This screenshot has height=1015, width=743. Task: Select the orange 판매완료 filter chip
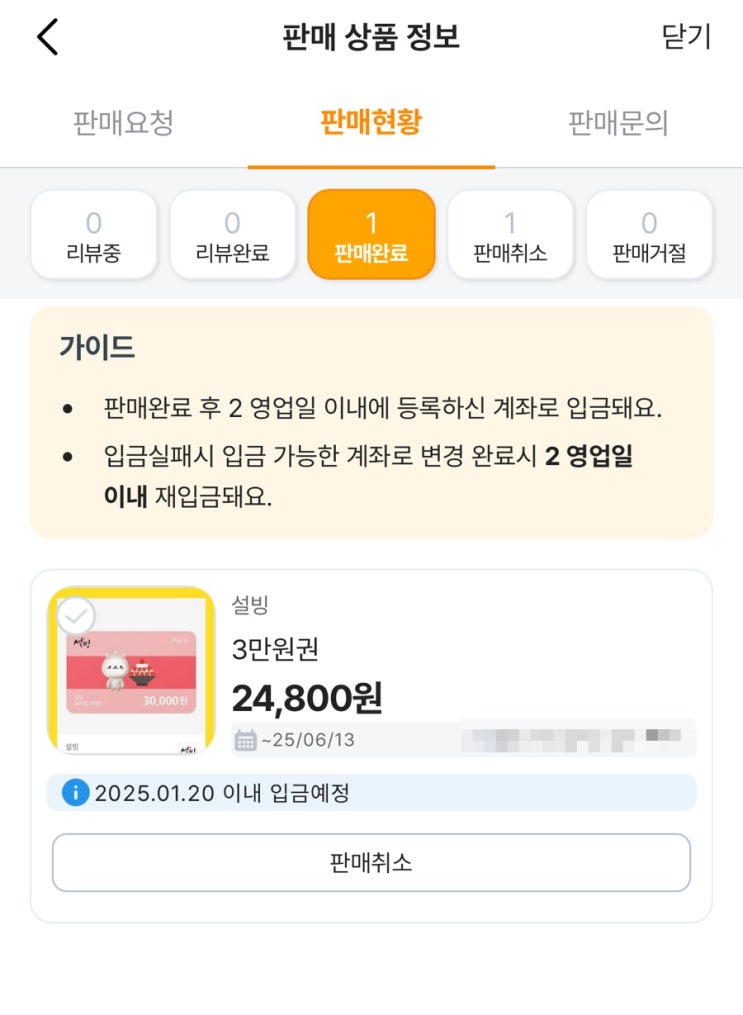371,235
